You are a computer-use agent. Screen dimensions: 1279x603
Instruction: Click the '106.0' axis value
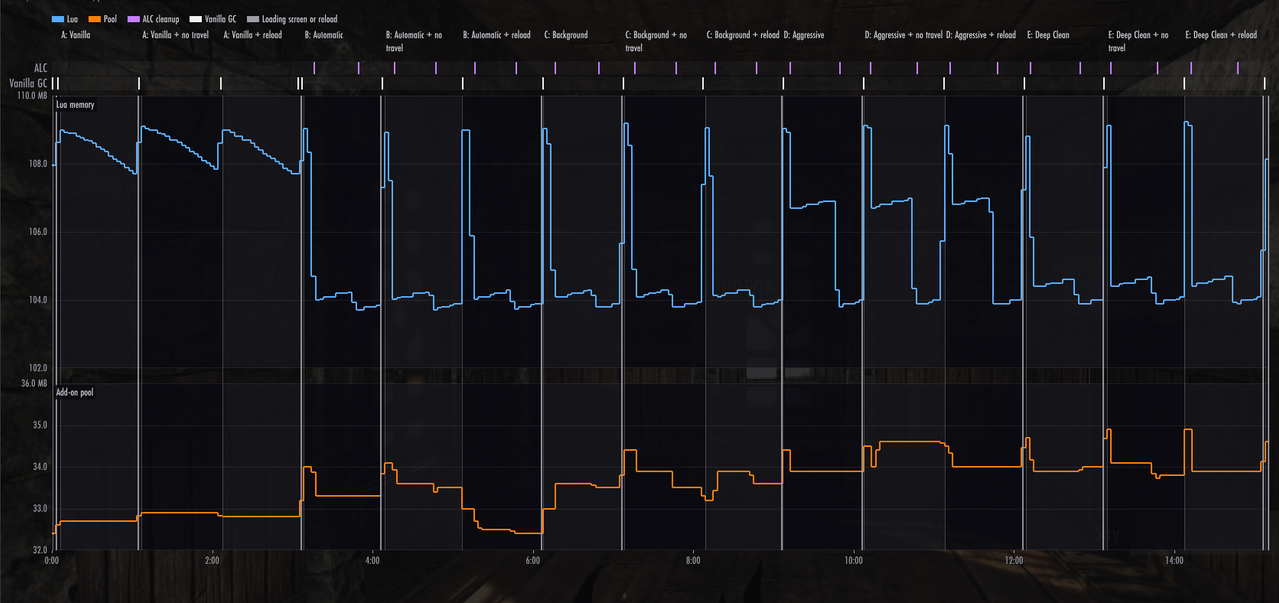pos(38,232)
